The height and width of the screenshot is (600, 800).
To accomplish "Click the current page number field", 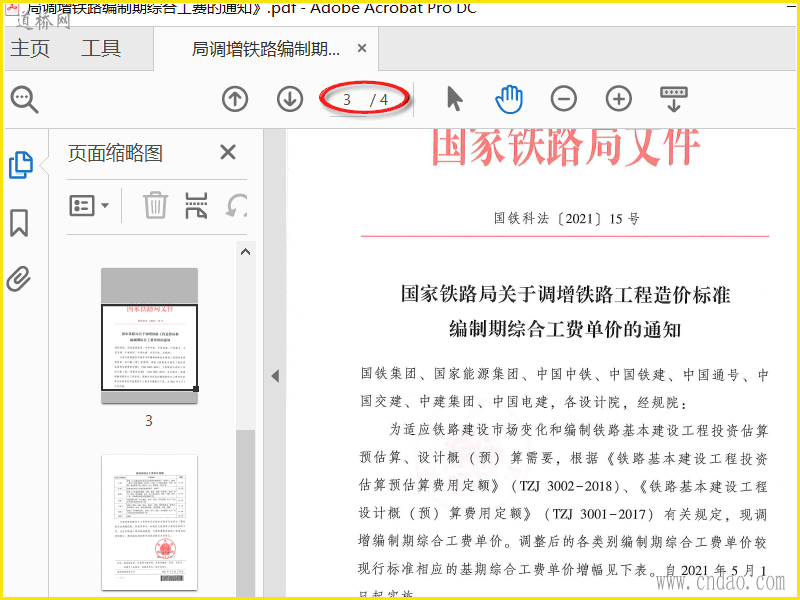I will click(x=347, y=99).
